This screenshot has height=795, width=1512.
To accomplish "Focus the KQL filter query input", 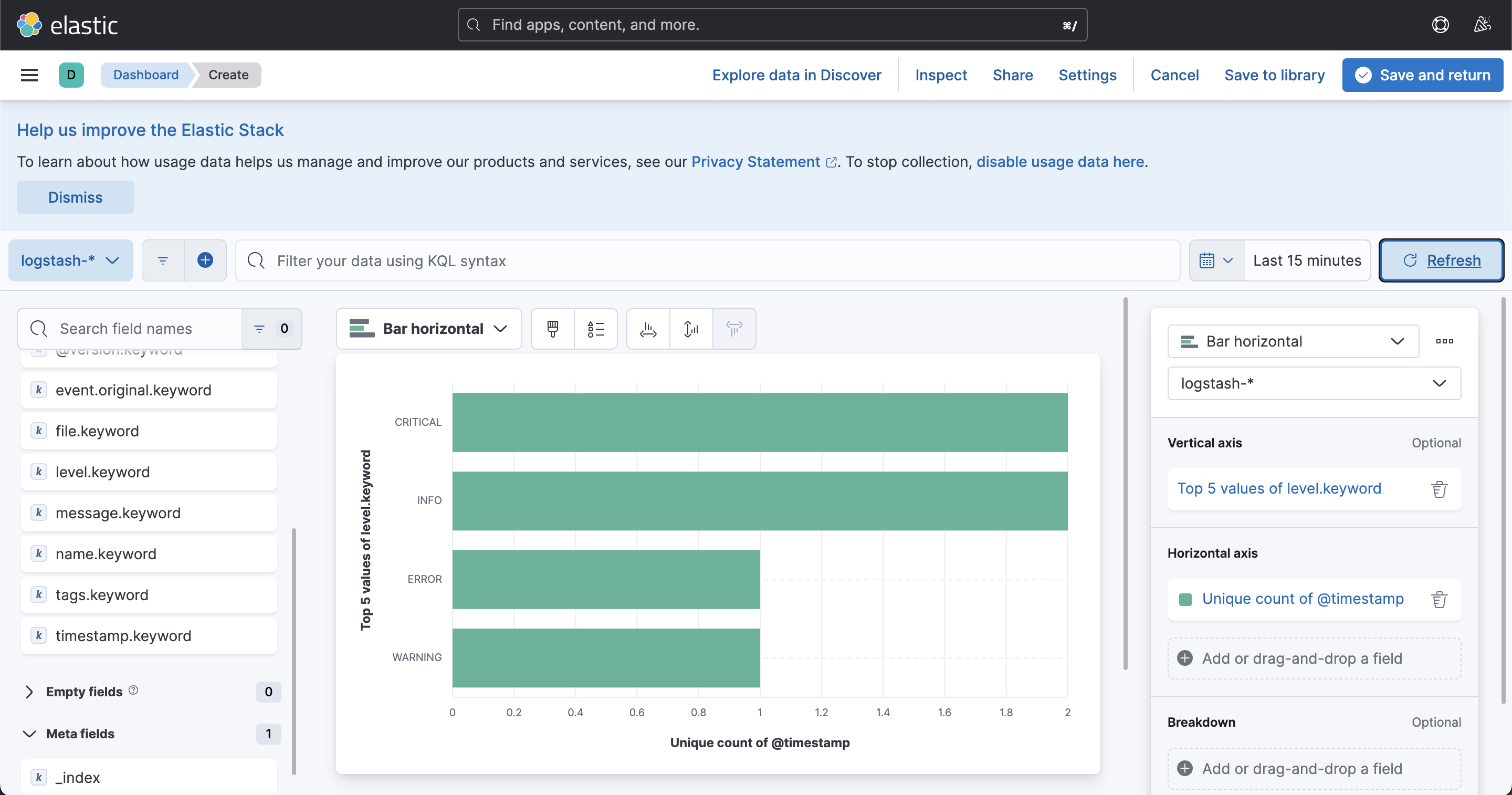I will tap(707, 260).
